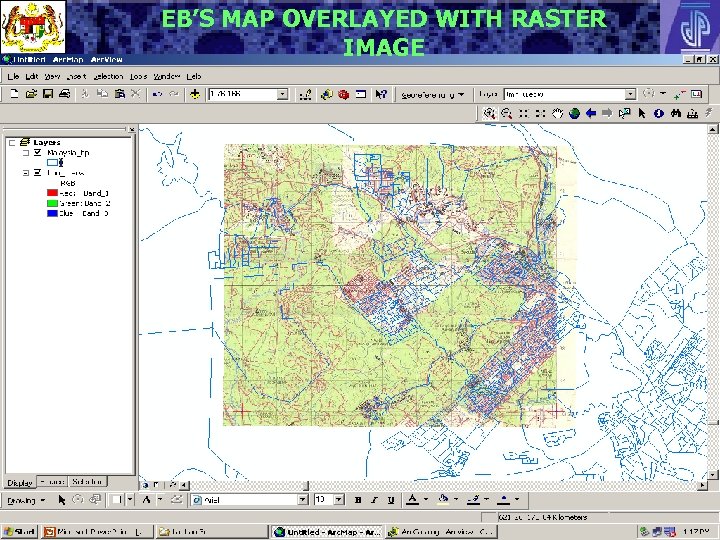The image size is (720, 540).
Task: Click the Fixed Zoom In arrows icon
Action: (523, 113)
